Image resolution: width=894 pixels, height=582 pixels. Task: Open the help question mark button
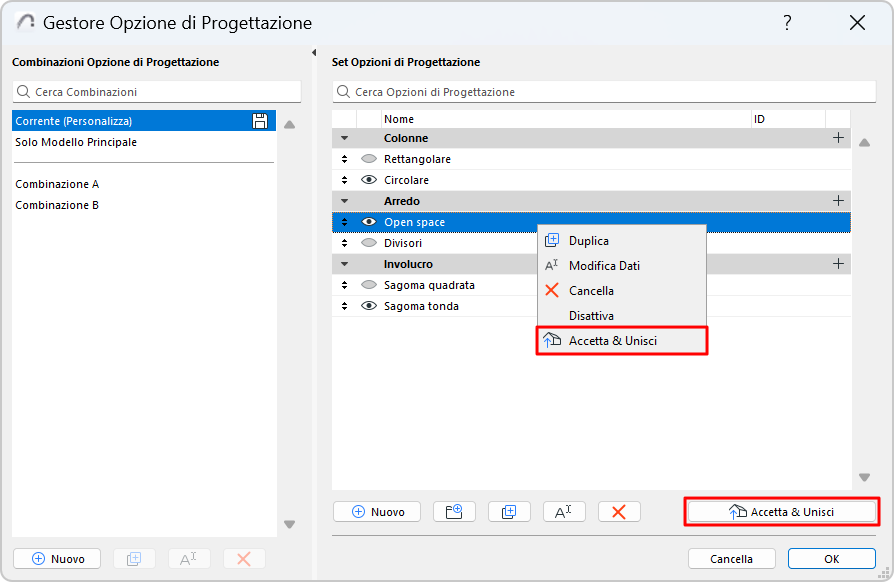point(788,22)
